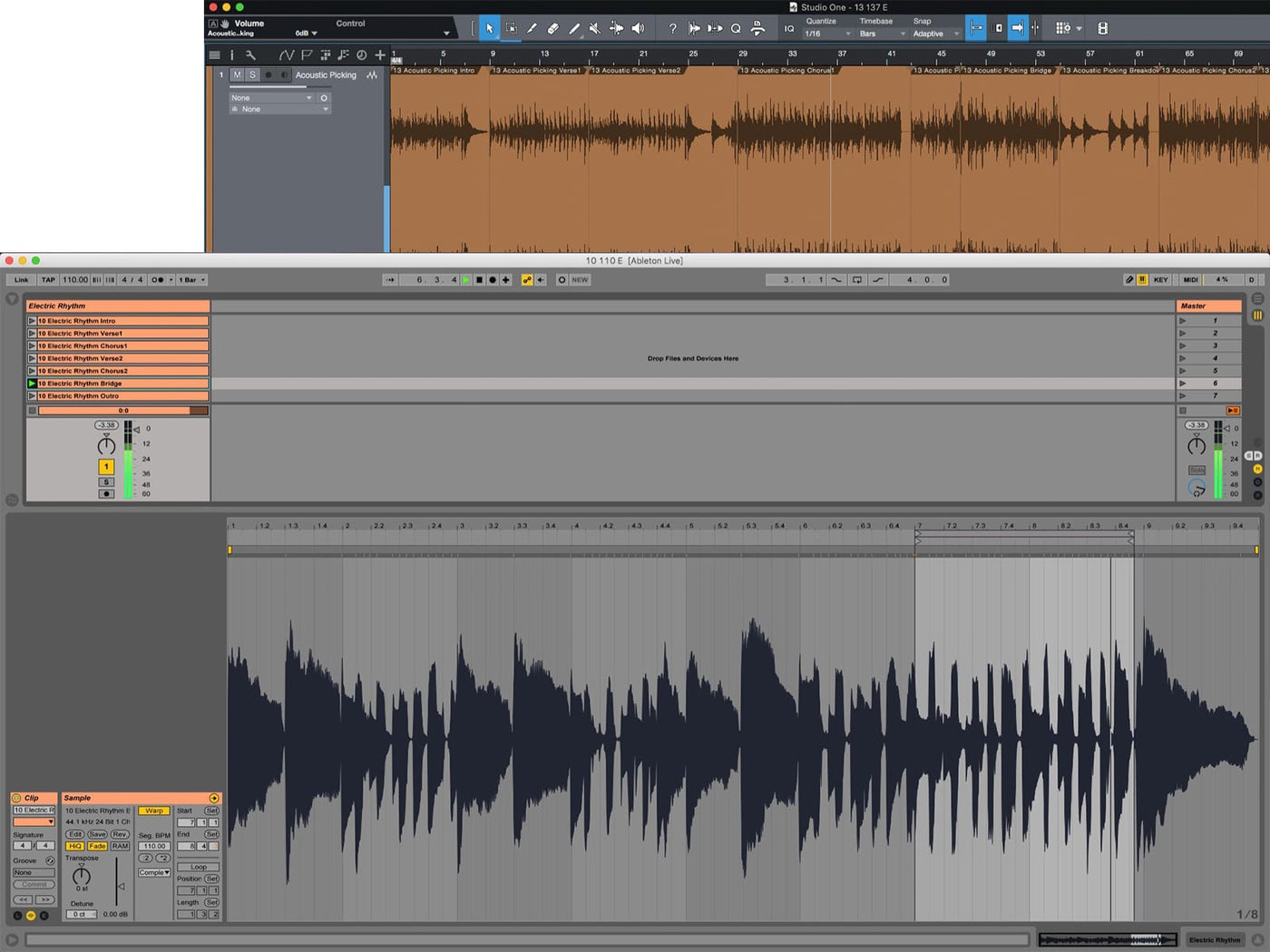
Task: Select the Mute tool in Studio One toolbar
Action: pos(594,29)
